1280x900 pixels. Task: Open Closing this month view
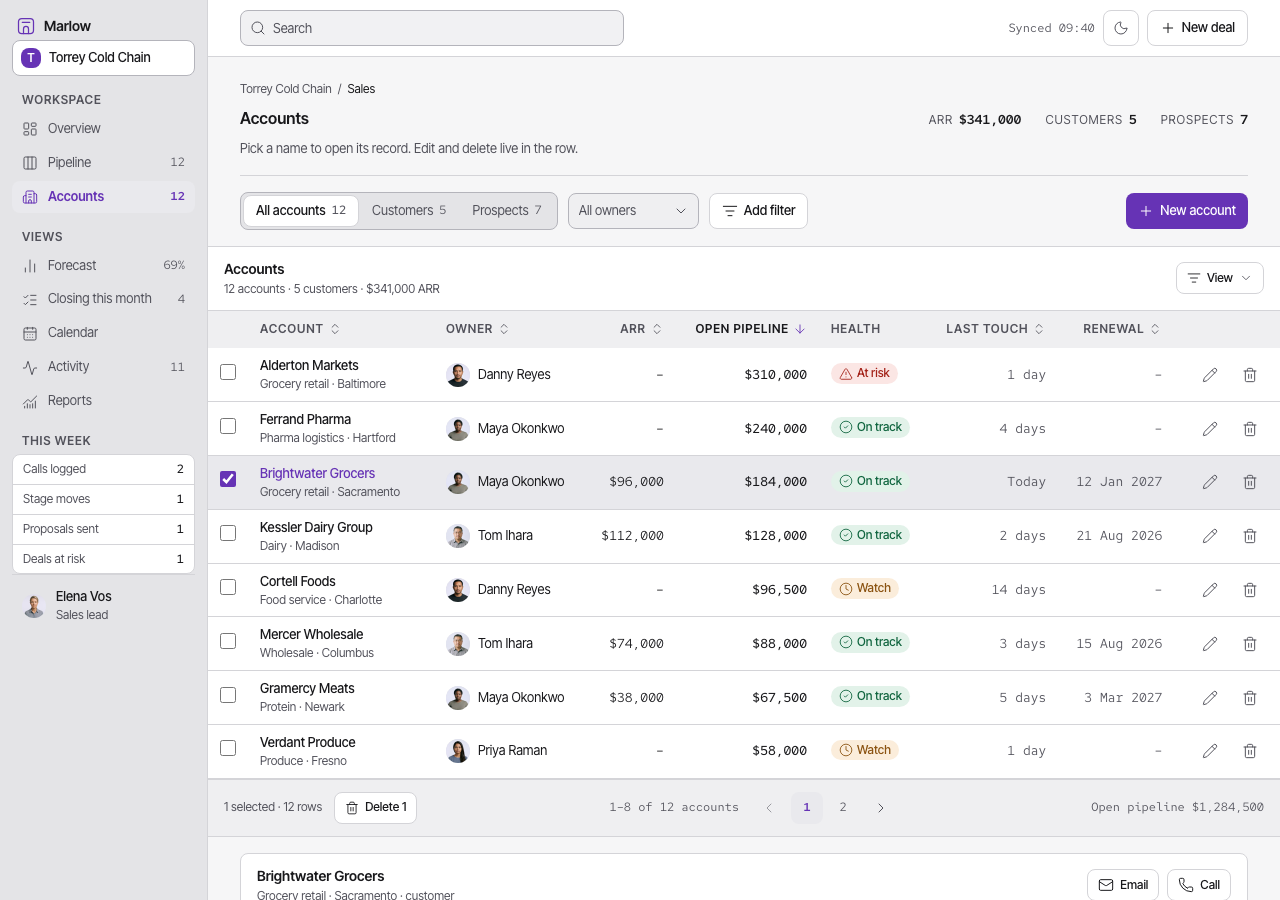pos(103,299)
